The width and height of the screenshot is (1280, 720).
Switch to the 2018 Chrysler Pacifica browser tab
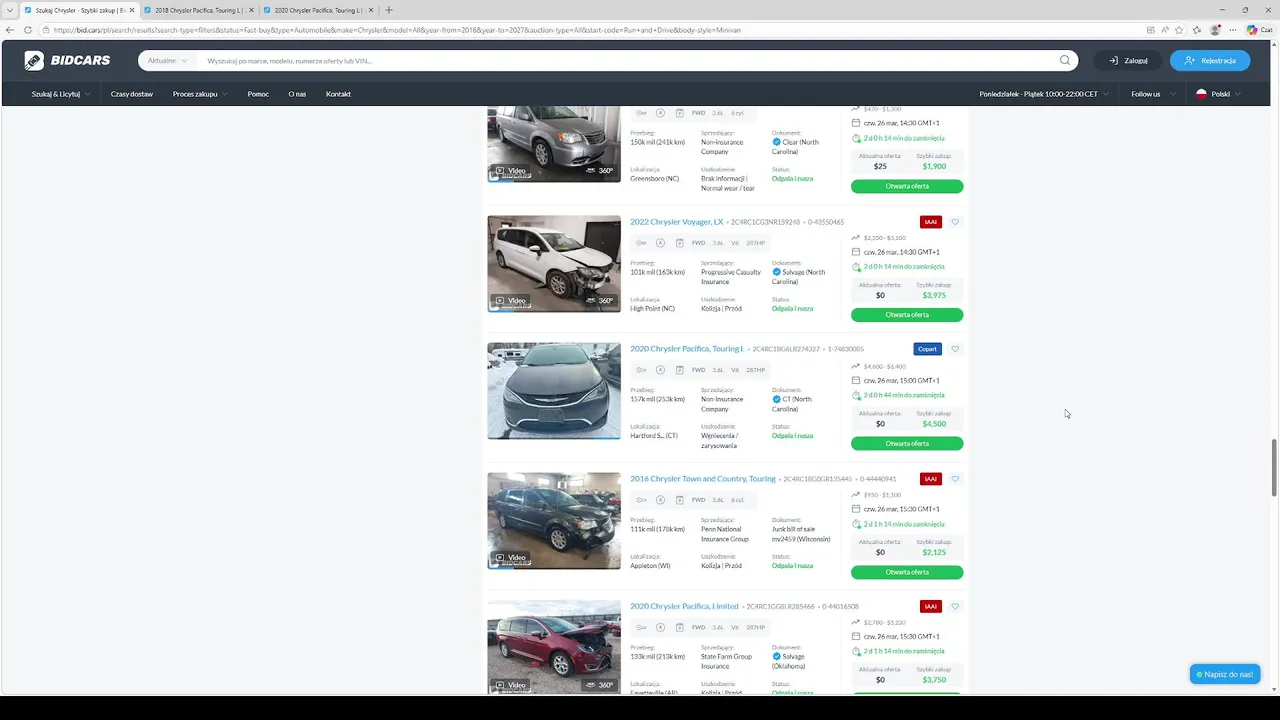(x=197, y=10)
